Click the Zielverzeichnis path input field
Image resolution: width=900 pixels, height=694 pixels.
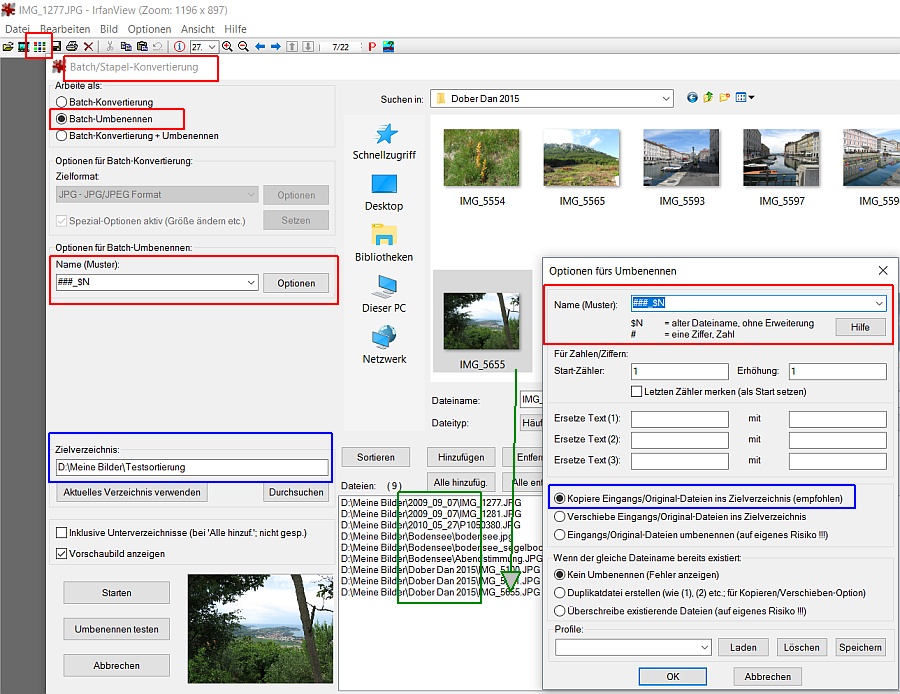pyautogui.click(x=191, y=467)
